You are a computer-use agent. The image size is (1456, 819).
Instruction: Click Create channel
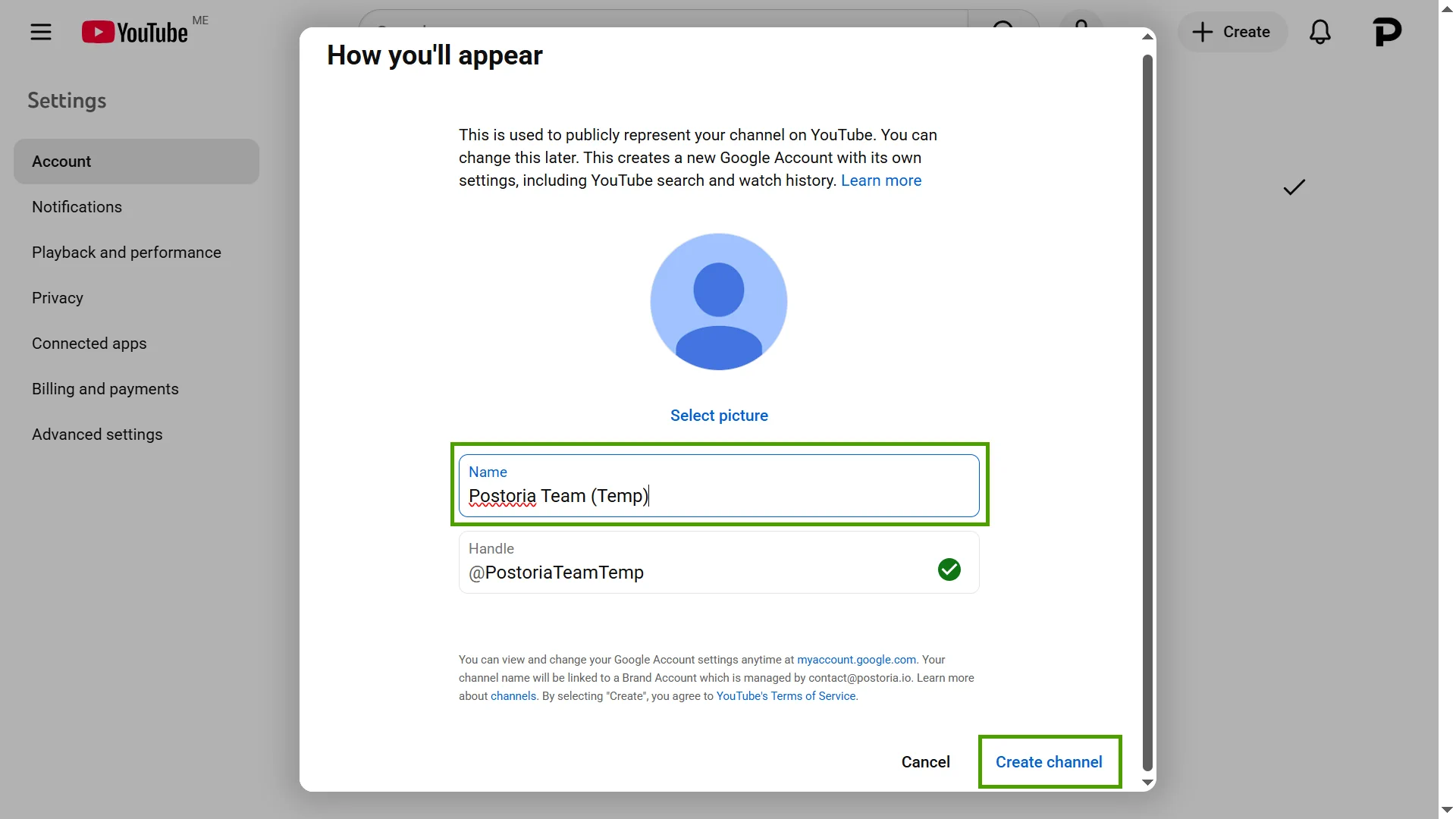tap(1050, 761)
